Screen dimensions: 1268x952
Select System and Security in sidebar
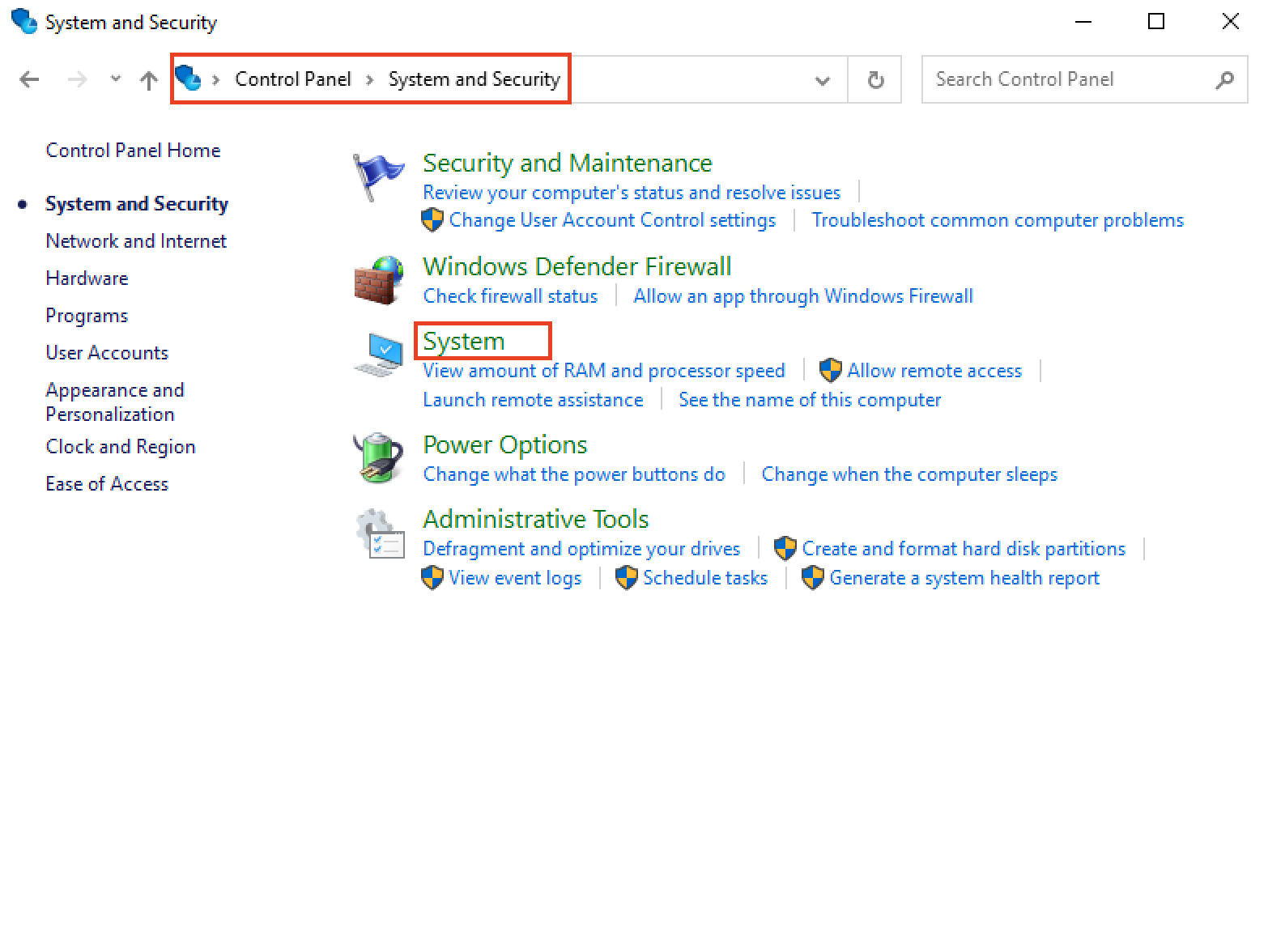[137, 204]
